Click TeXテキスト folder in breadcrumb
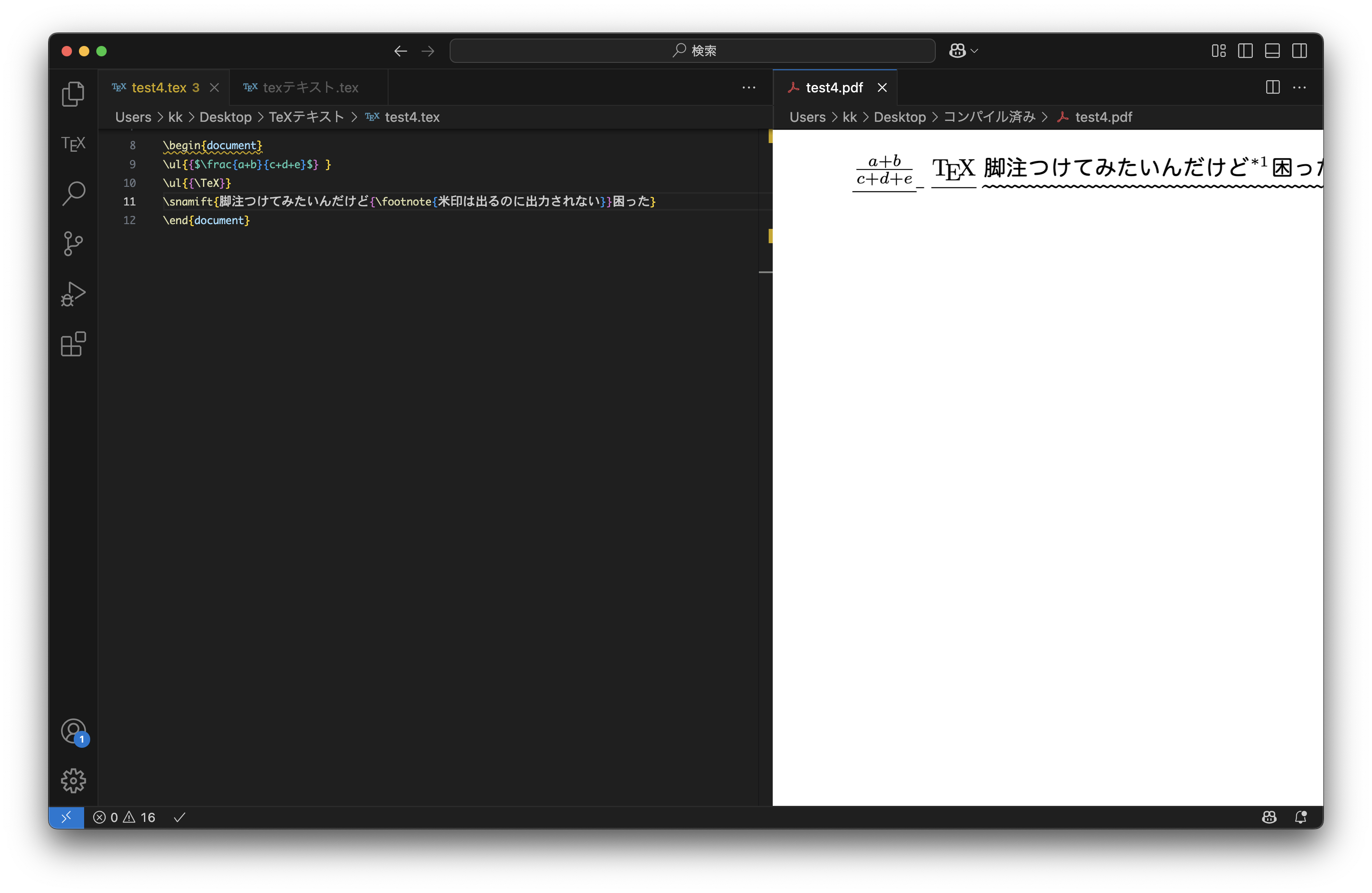This screenshot has height=893, width=1372. pyautogui.click(x=306, y=117)
